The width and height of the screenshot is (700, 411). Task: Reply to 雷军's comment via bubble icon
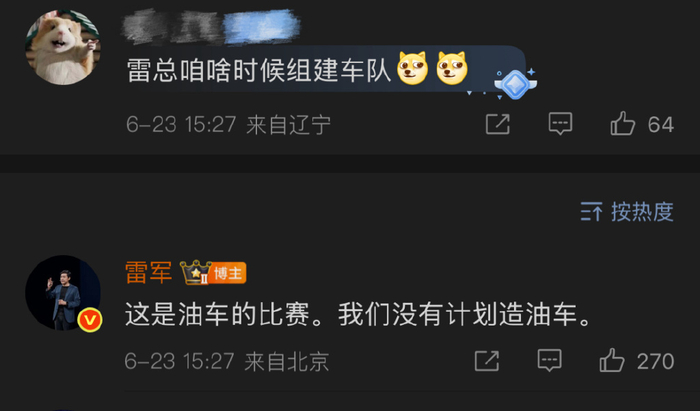pyautogui.click(x=550, y=361)
